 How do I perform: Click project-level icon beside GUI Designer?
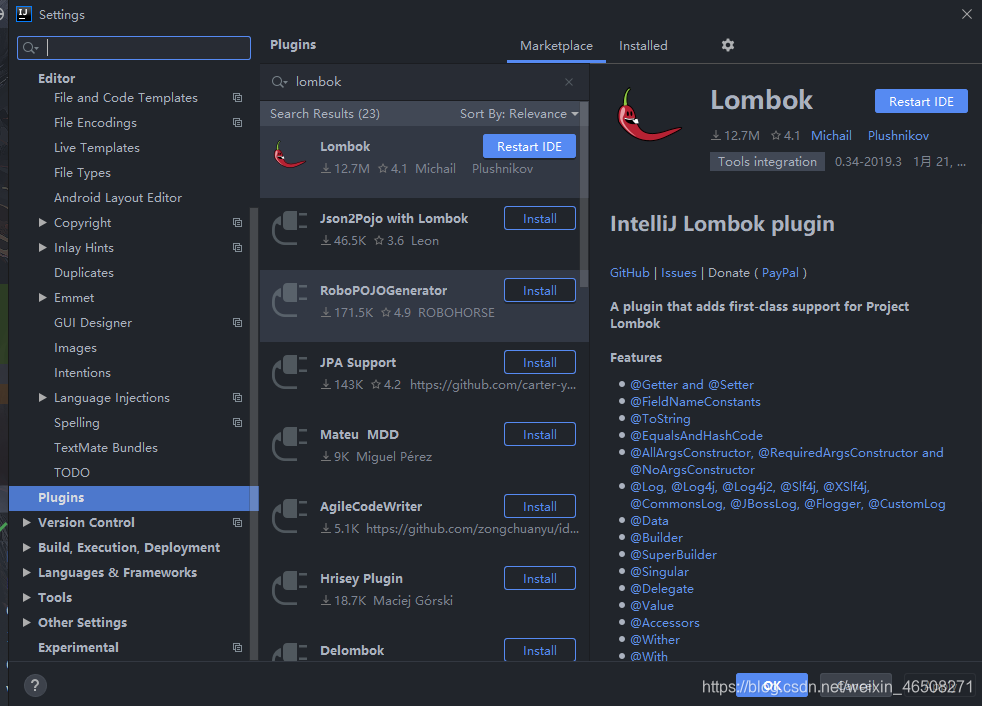point(237,323)
